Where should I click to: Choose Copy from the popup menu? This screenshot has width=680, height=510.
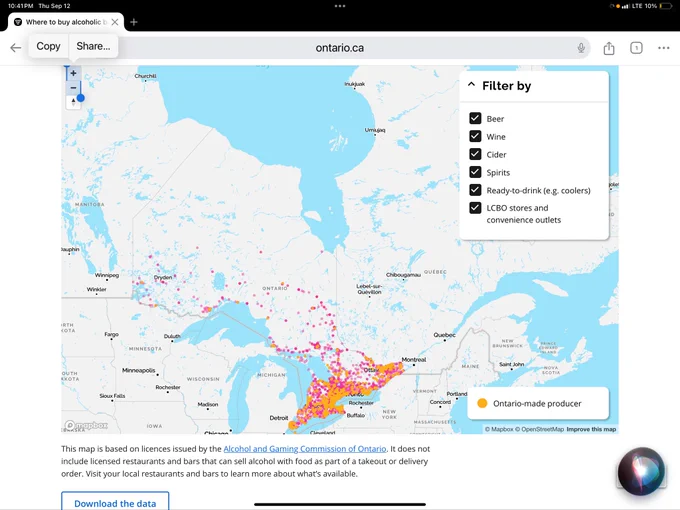(48, 46)
